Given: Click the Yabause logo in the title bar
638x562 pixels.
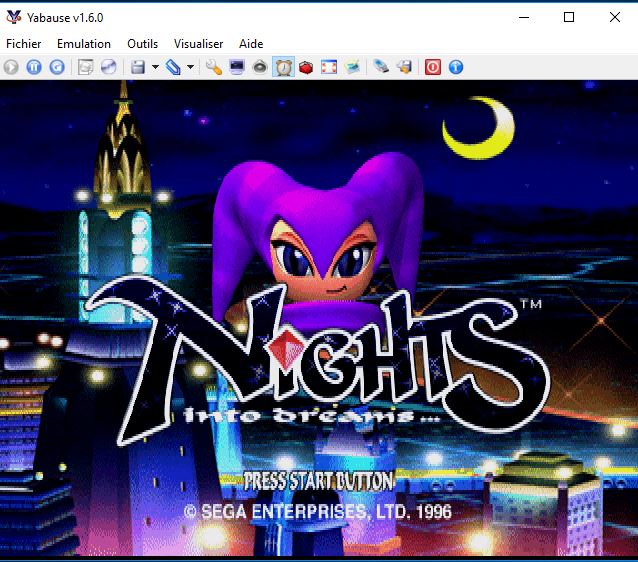Looking at the screenshot, I should [14, 17].
